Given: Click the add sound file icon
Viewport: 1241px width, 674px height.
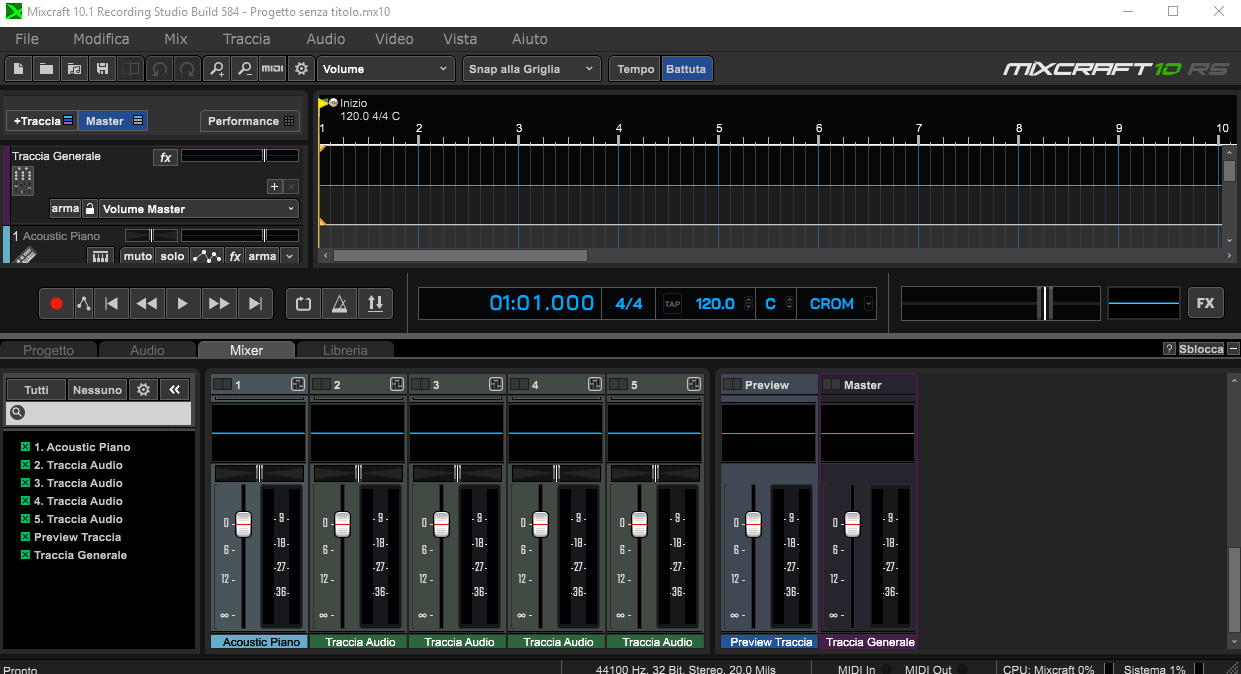Looking at the screenshot, I should [x=74, y=69].
